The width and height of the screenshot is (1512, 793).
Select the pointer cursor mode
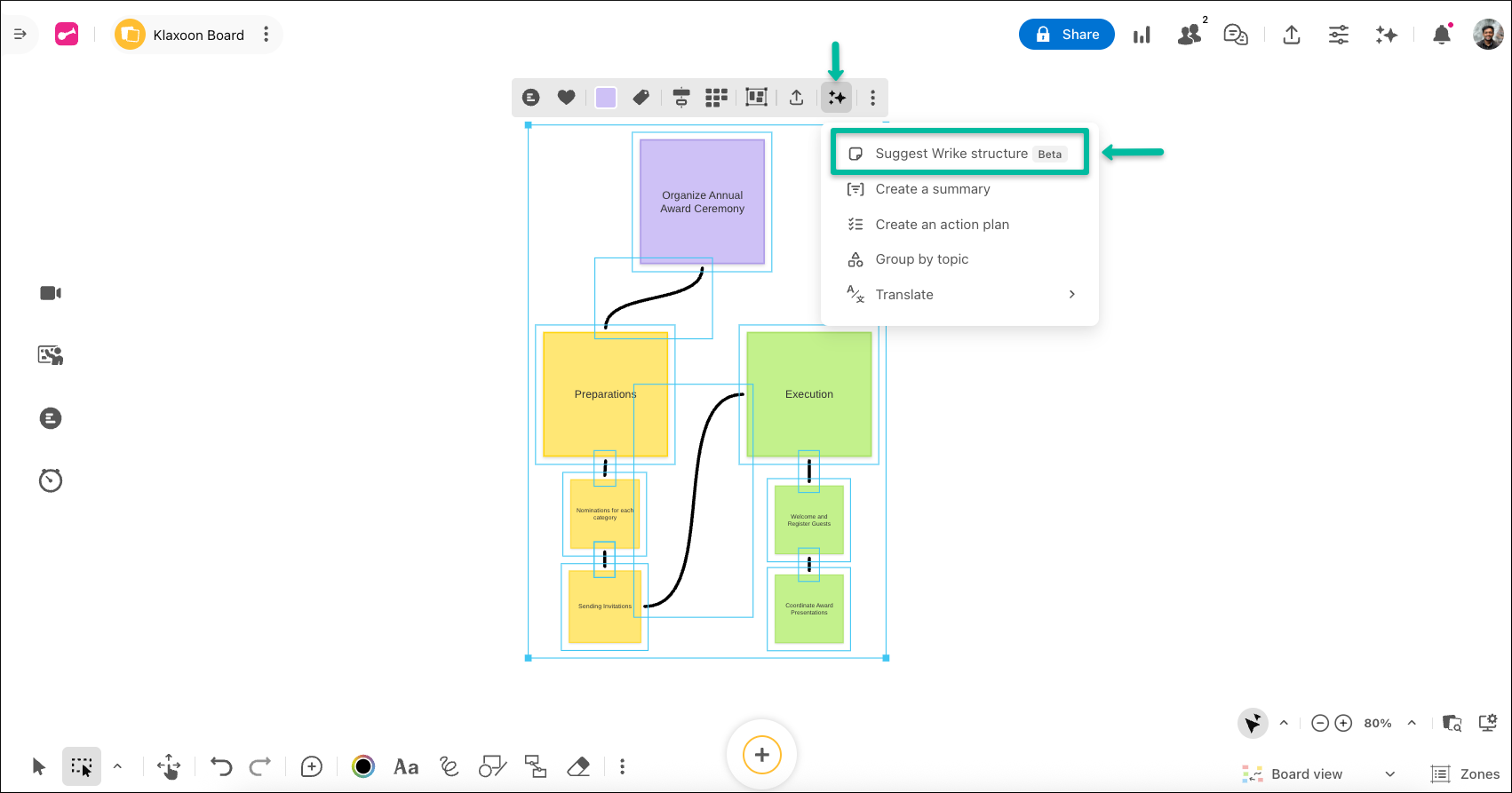click(x=39, y=766)
